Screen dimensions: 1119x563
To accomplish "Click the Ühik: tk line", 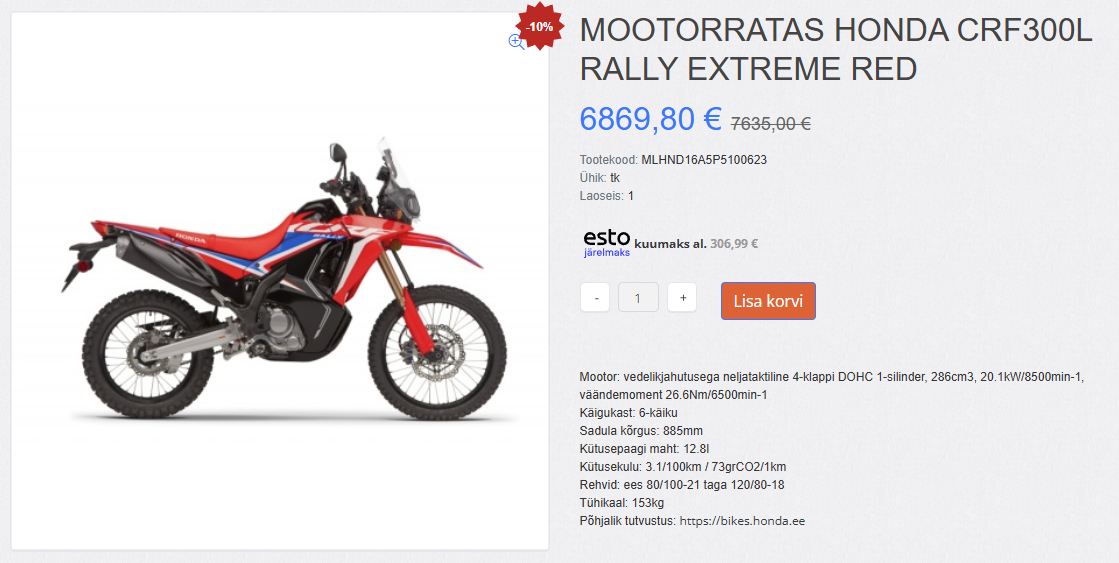I will (599, 178).
